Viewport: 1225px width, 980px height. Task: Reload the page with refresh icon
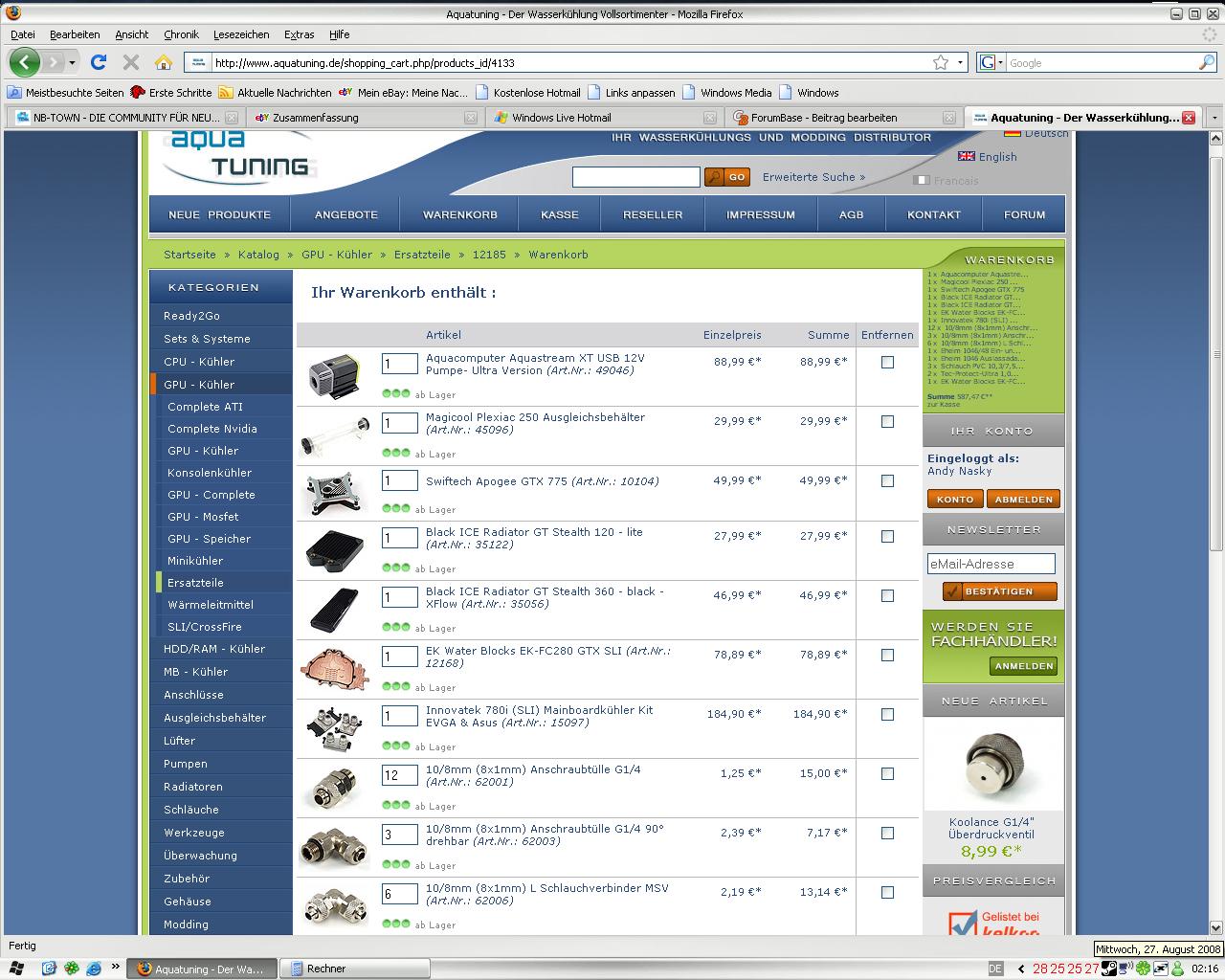98,62
